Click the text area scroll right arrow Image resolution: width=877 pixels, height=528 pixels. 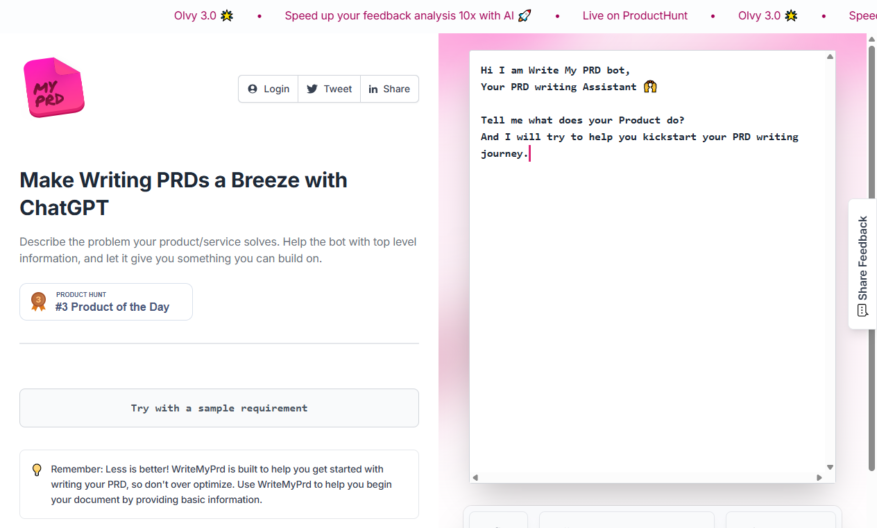(819, 478)
